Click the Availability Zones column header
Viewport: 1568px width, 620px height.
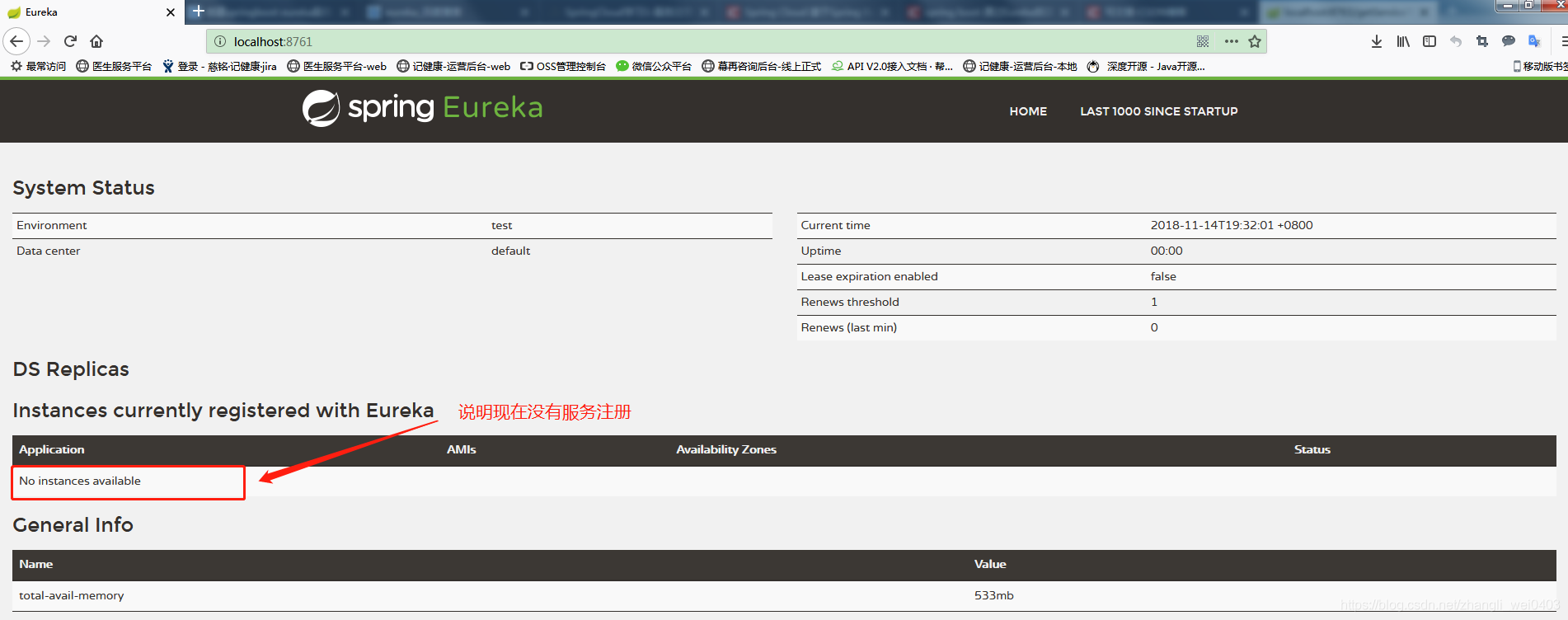coord(726,449)
